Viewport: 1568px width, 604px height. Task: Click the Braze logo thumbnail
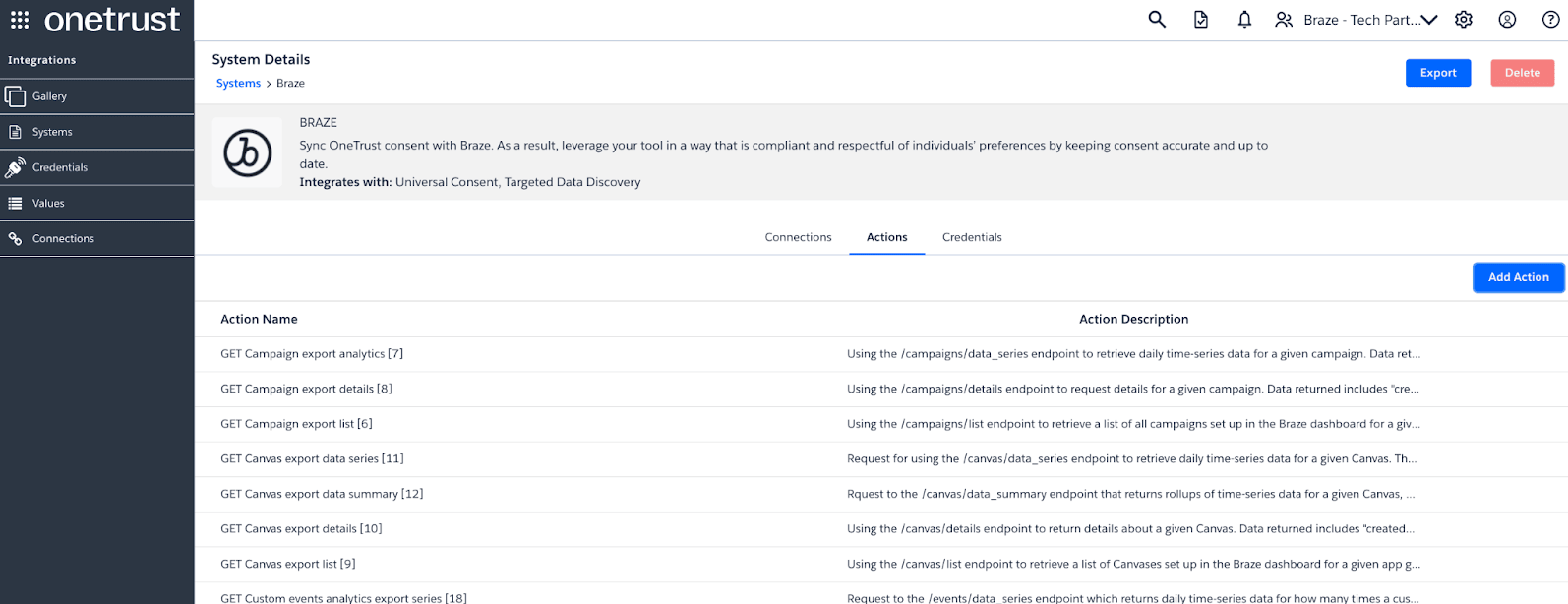point(248,152)
